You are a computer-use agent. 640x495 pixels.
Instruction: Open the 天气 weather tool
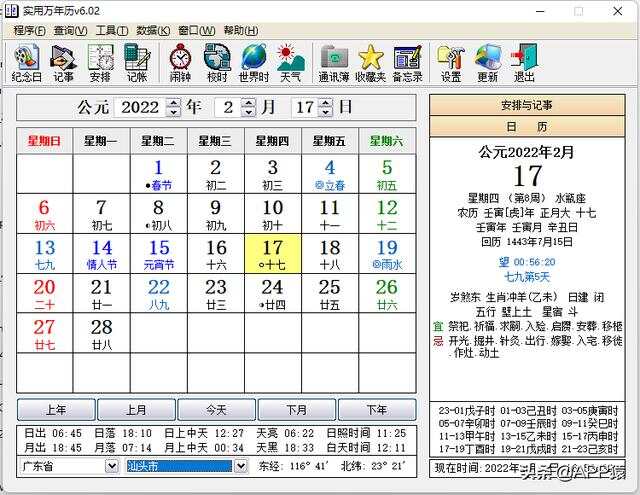pyautogui.click(x=290, y=63)
